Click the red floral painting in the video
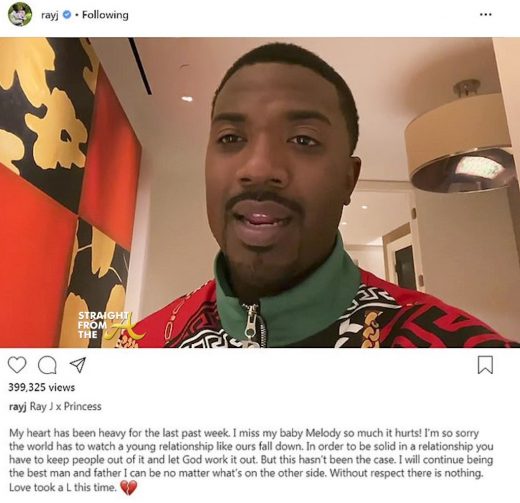This screenshot has width=520, height=503. click(67, 190)
